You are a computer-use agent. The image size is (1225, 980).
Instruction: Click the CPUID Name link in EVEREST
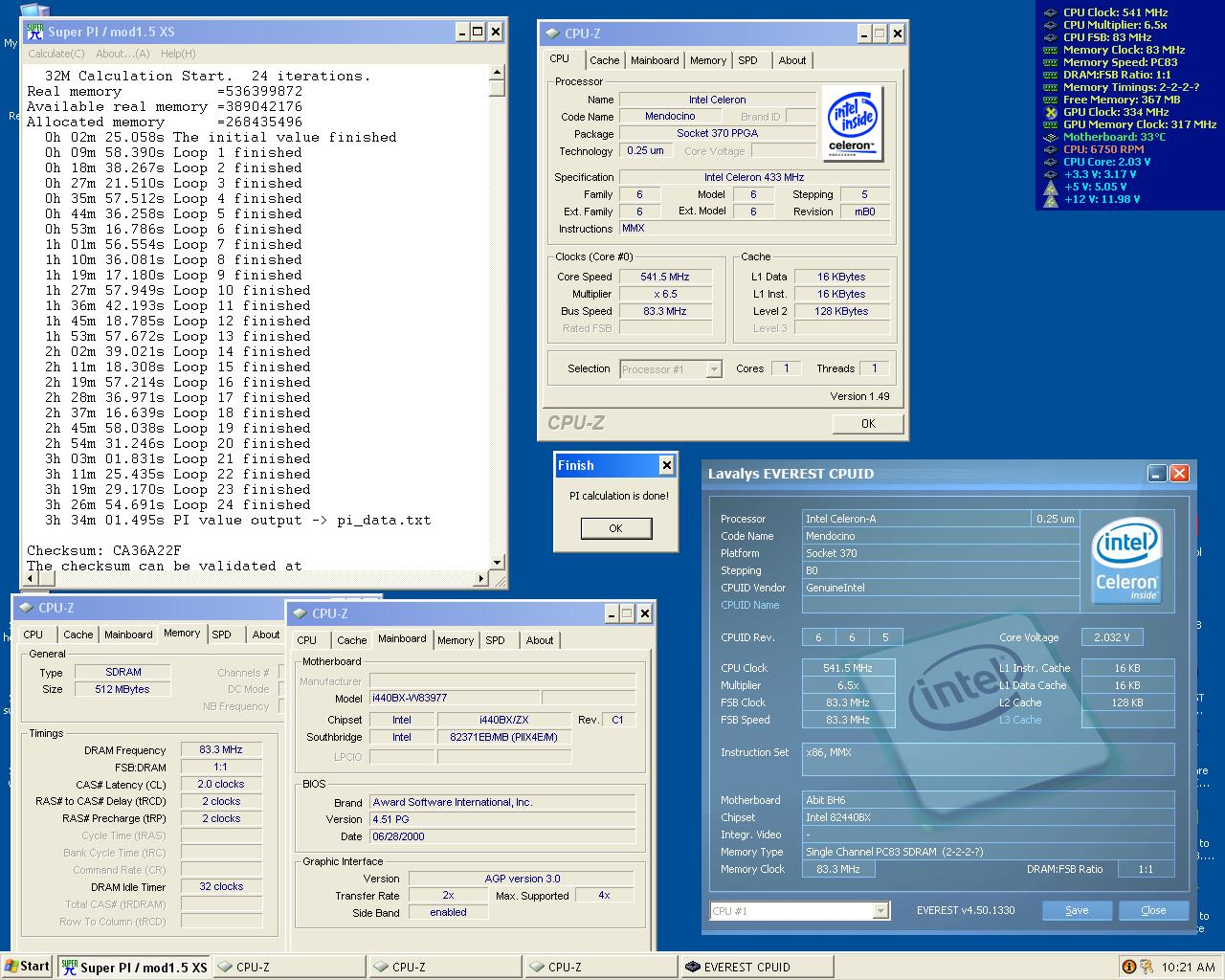tap(750, 605)
